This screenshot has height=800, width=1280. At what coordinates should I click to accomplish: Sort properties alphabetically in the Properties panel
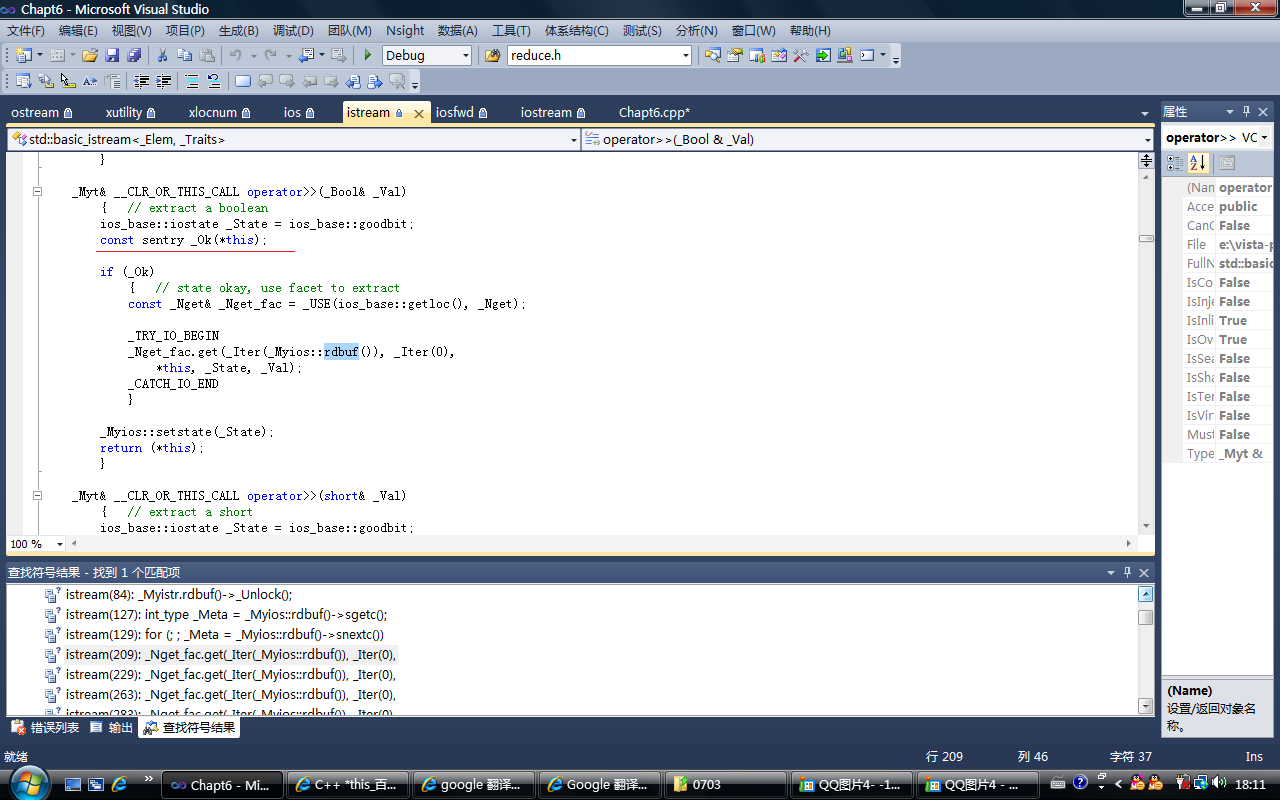point(1196,163)
